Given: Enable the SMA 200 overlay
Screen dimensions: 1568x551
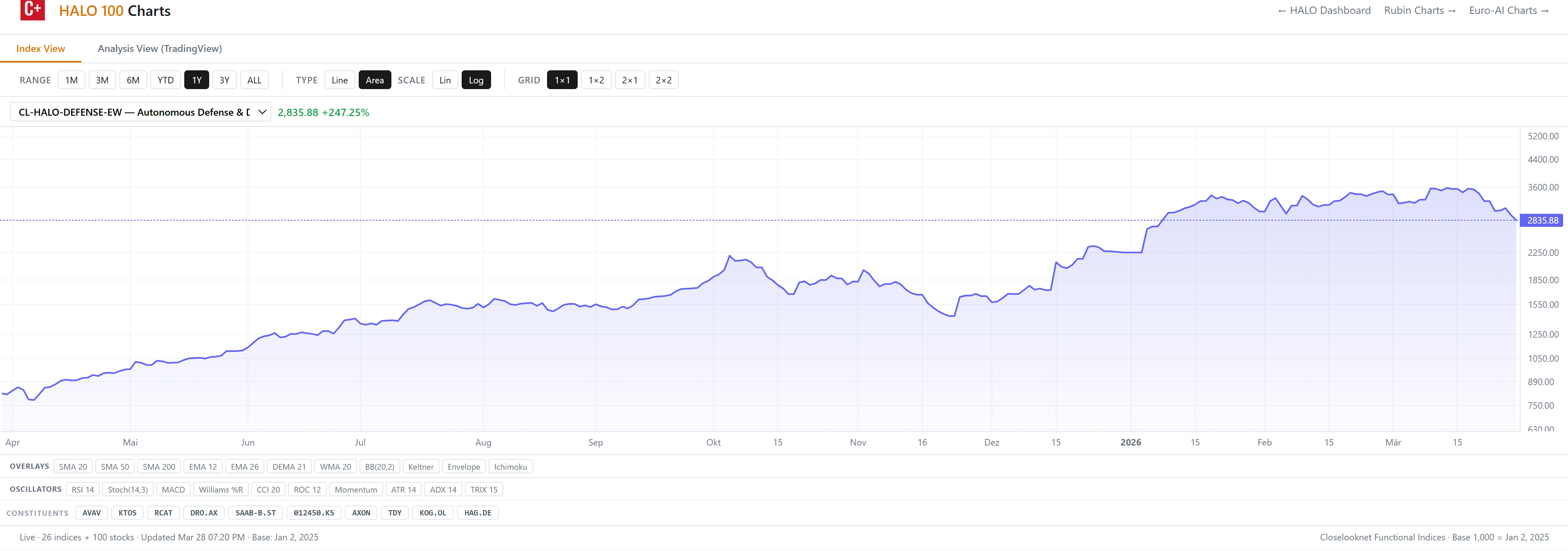Looking at the screenshot, I should pyautogui.click(x=159, y=467).
